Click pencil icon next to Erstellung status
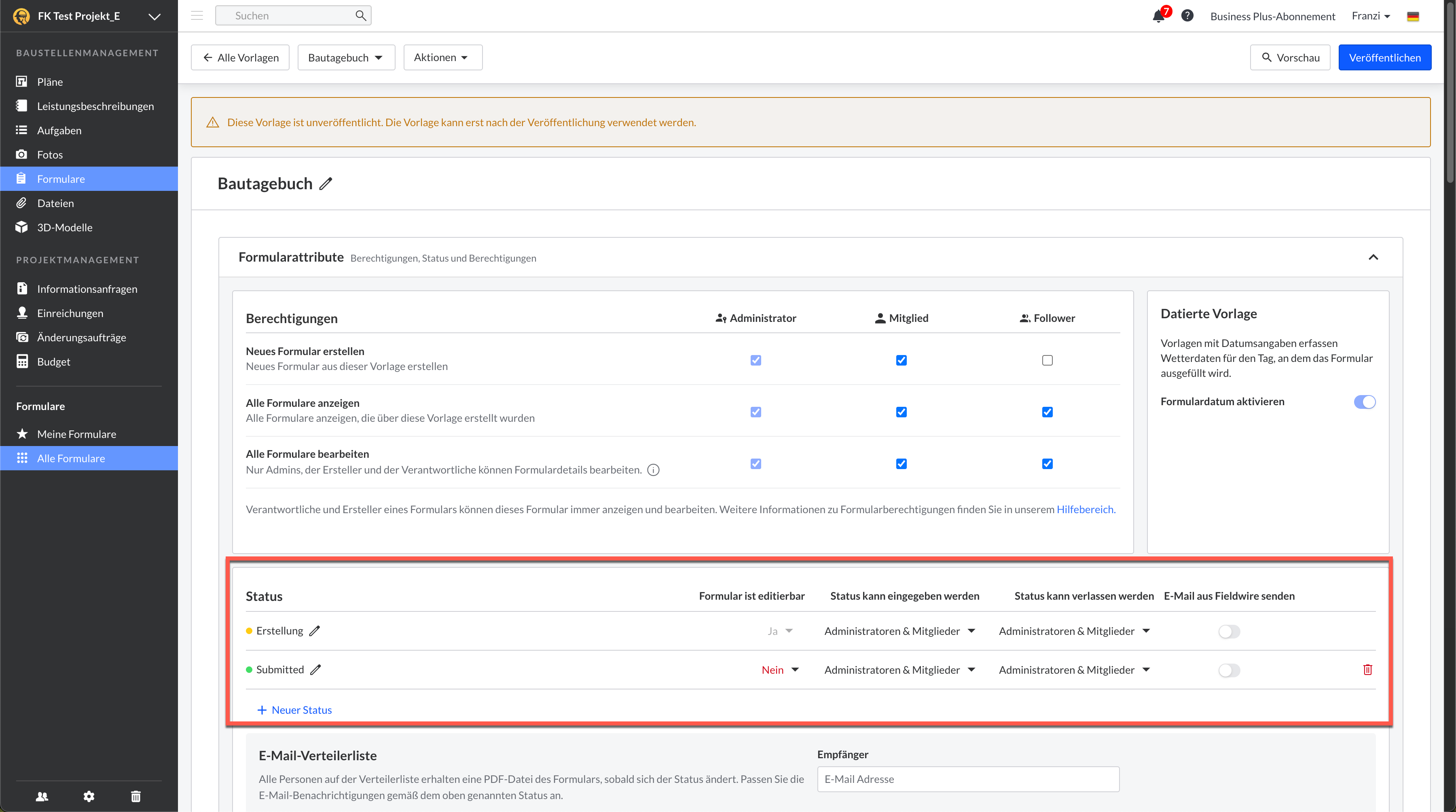1456x812 pixels. [x=315, y=630]
